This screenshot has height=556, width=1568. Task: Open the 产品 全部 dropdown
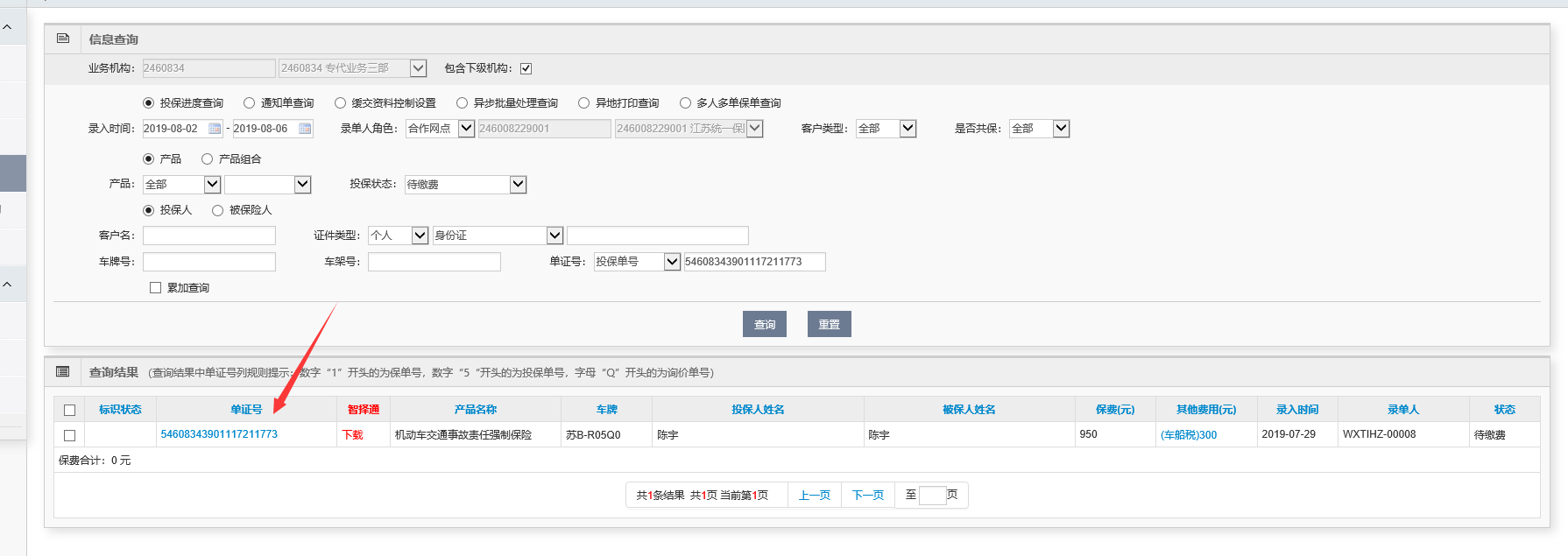click(x=182, y=185)
